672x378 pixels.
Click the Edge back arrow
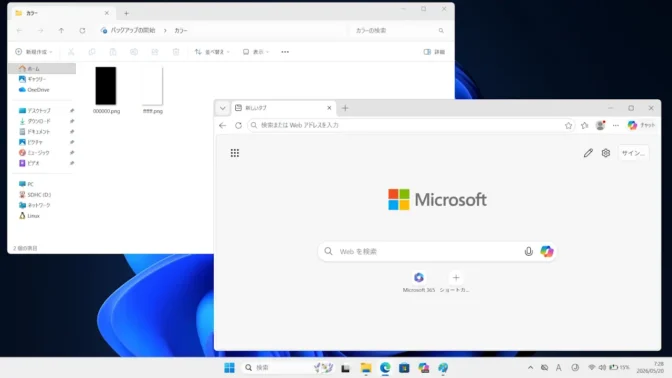[222, 125]
